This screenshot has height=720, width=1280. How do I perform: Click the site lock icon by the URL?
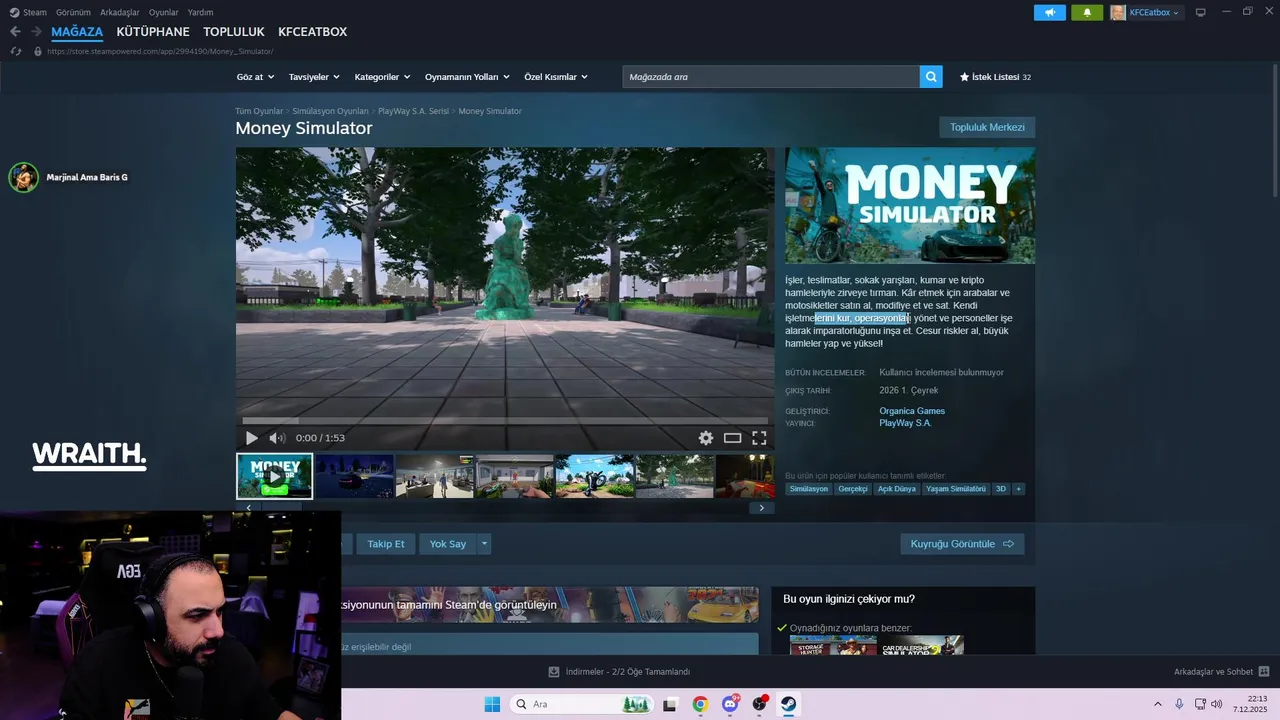pos(38,51)
